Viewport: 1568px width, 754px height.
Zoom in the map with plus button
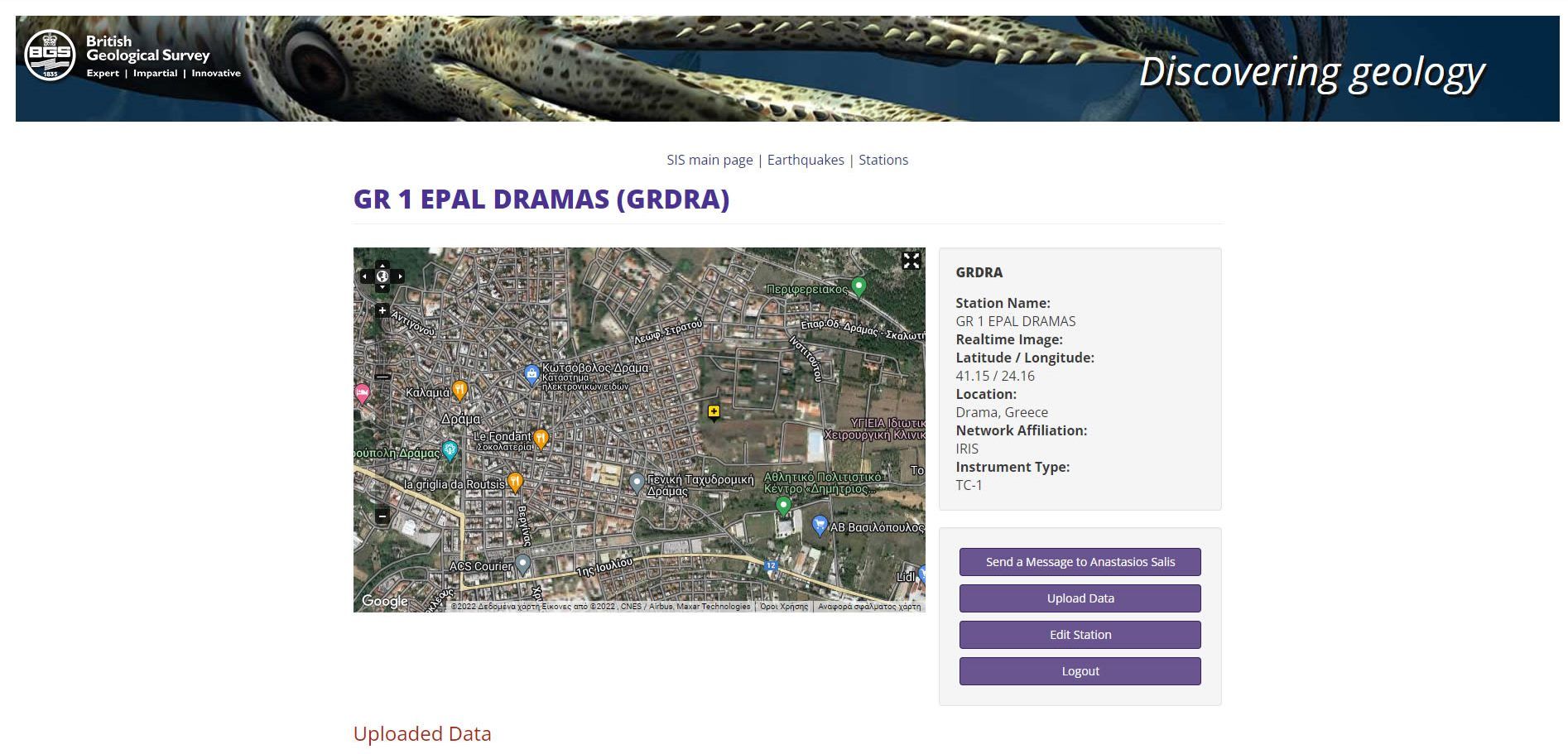click(x=382, y=310)
